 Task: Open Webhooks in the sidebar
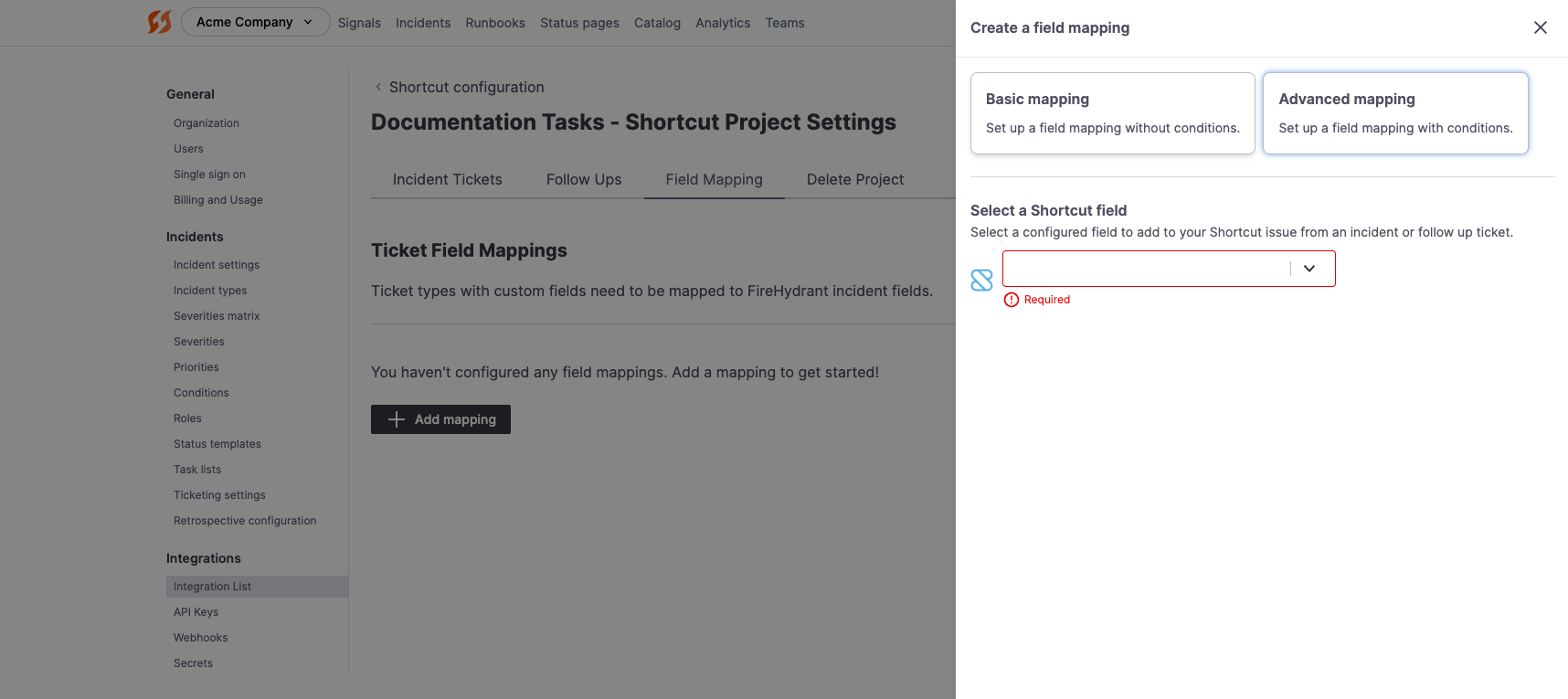pos(200,638)
